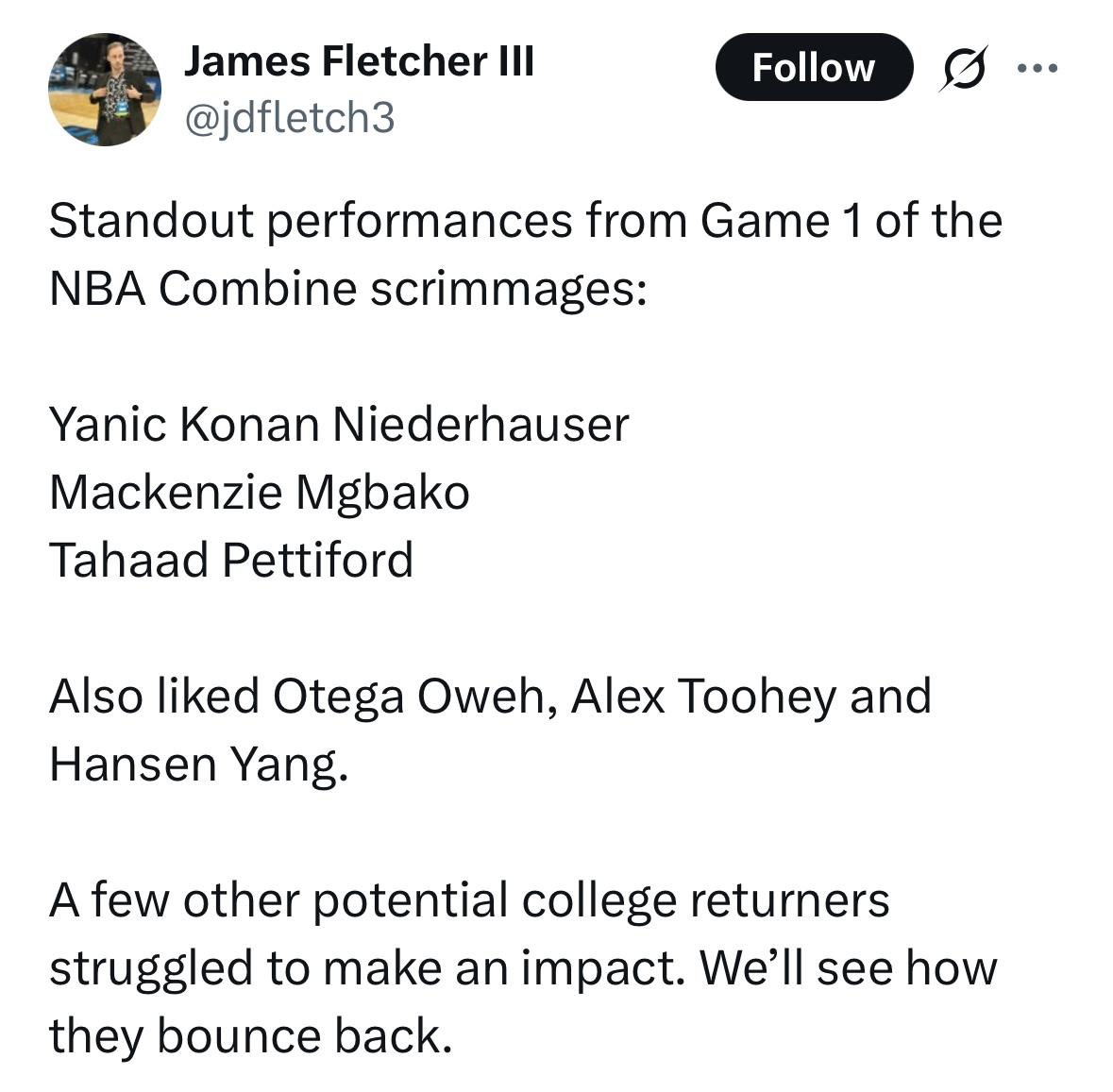Open the @jdfletch3 handle link
Image resolution: width=1113 pixels, height=1092 pixels.
tap(290, 117)
